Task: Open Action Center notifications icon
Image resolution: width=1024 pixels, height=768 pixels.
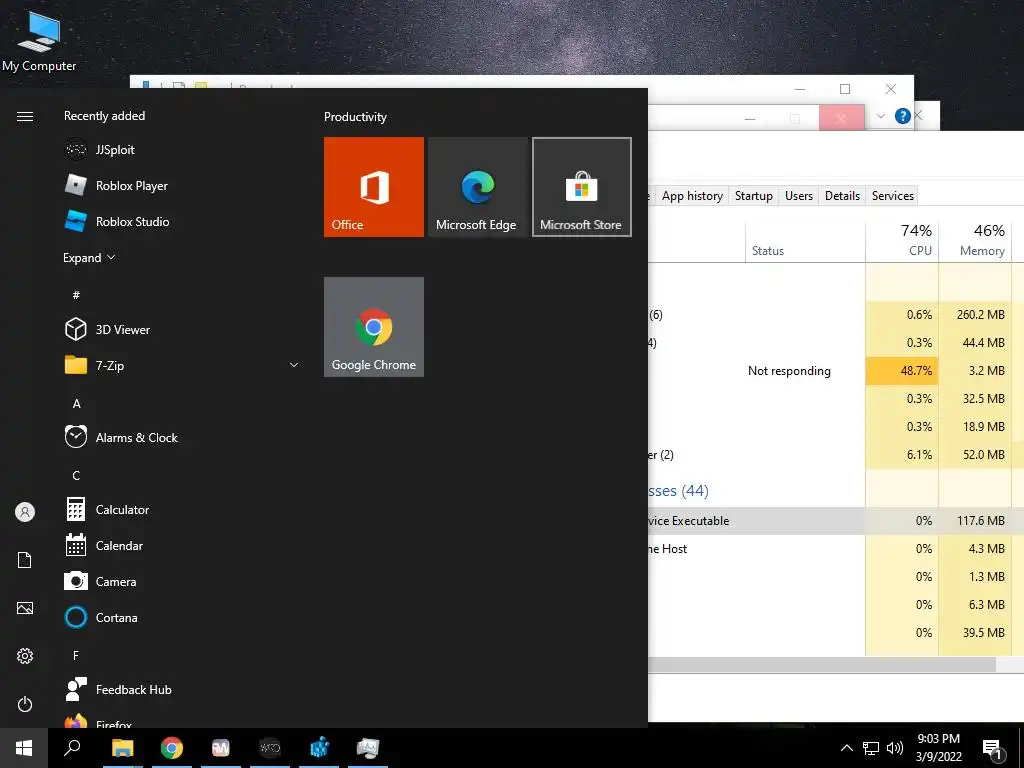Action: [993, 749]
